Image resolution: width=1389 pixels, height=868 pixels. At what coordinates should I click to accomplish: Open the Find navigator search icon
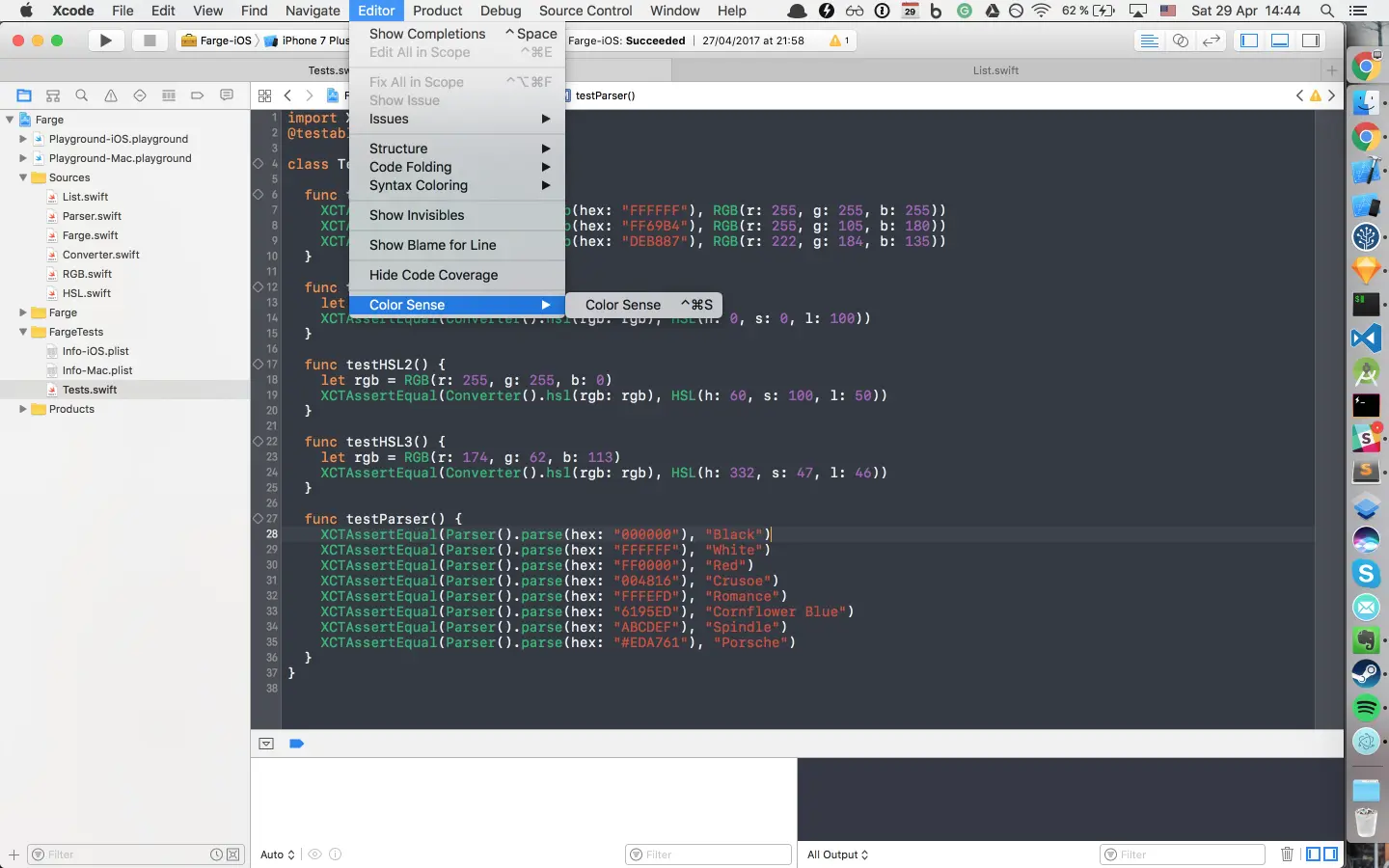[x=82, y=95]
